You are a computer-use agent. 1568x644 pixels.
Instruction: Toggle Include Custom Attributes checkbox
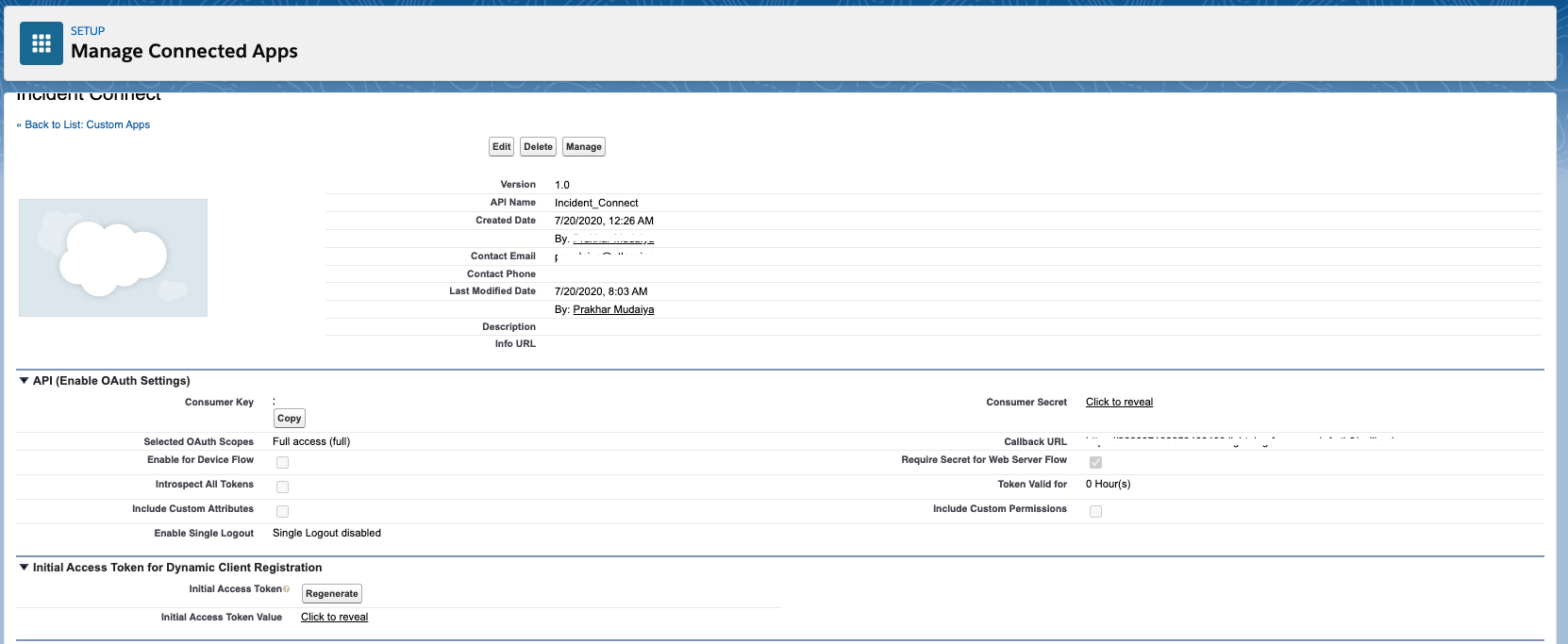click(x=282, y=511)
